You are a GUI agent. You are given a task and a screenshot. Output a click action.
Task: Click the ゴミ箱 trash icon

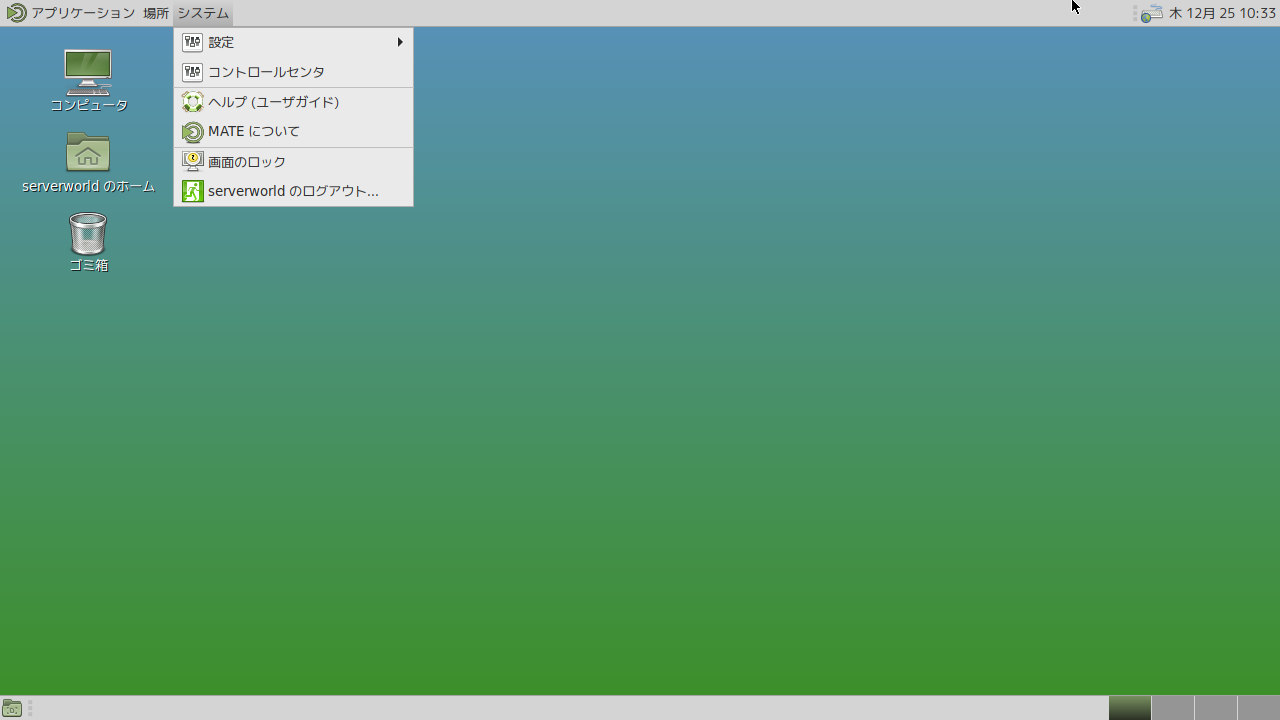[88, 234]
